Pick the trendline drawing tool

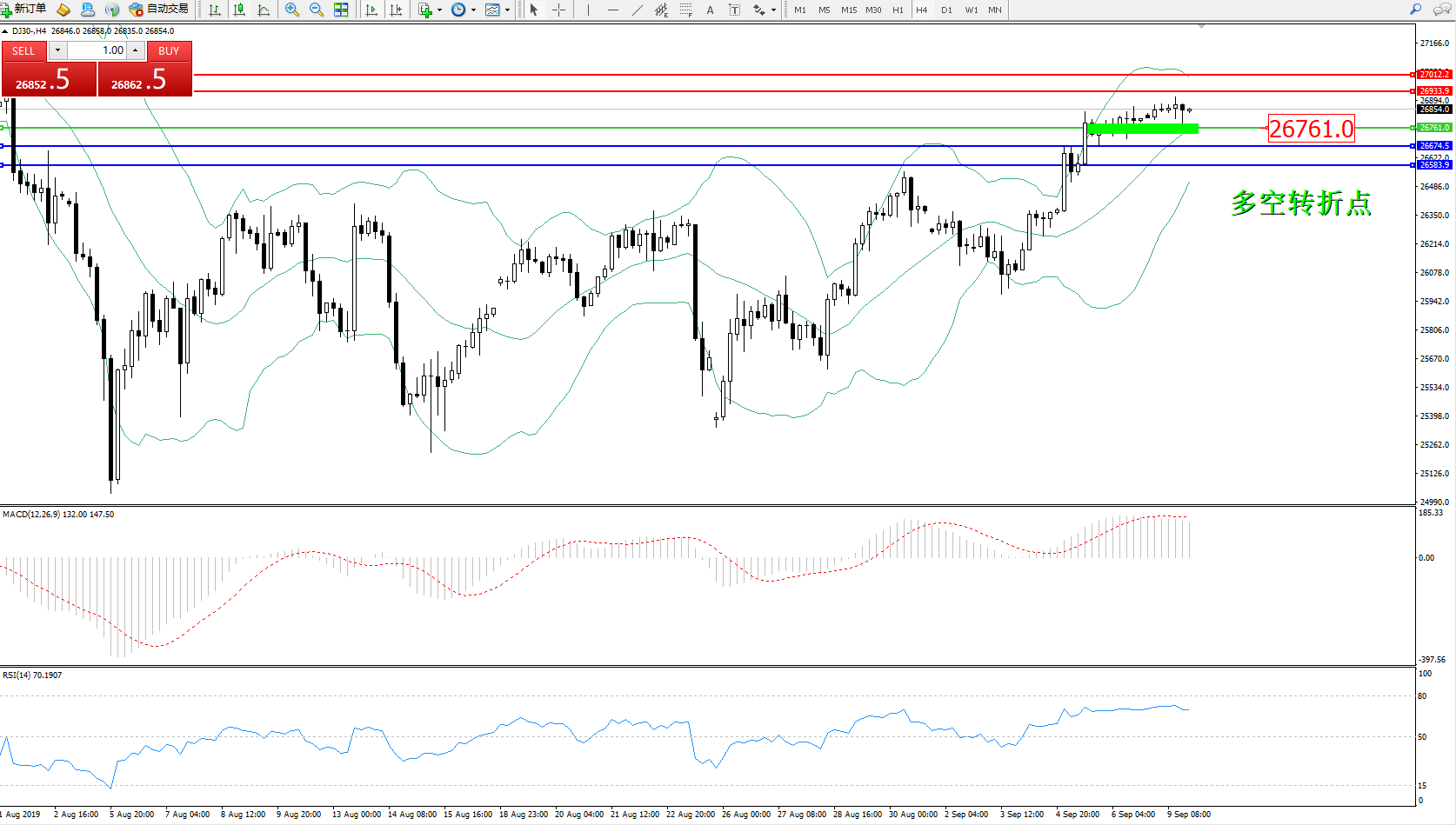click(638, 10)
